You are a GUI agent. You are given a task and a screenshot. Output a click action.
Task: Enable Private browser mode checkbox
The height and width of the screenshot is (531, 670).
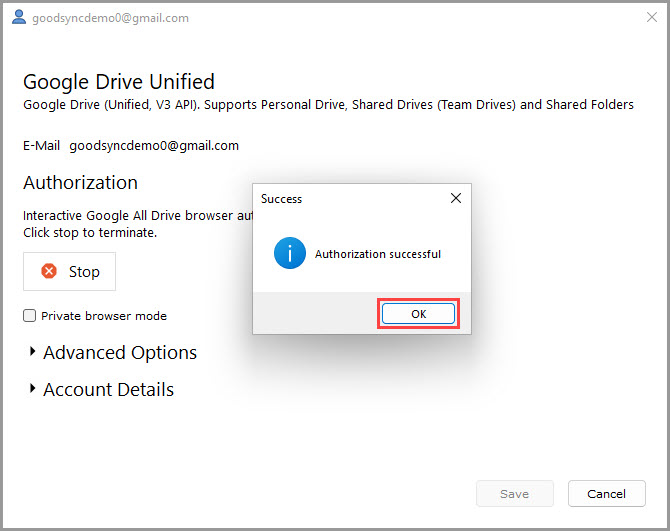coord(29,316)
